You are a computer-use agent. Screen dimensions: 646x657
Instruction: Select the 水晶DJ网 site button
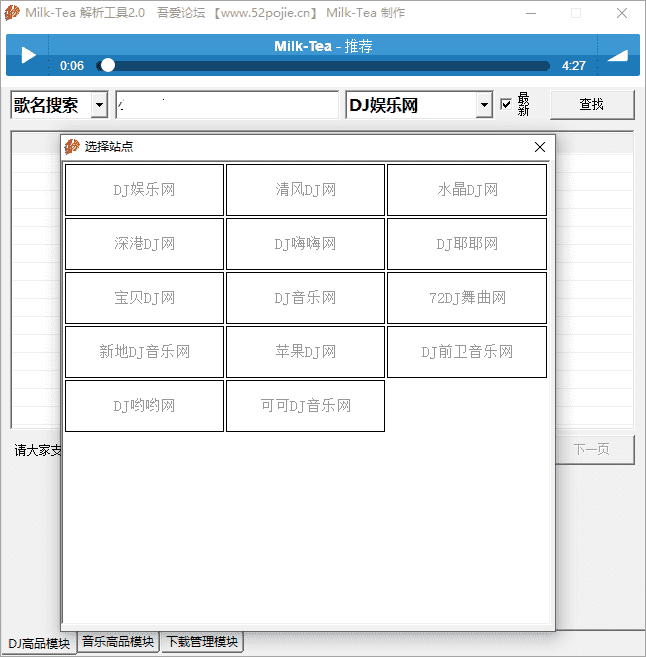(467, 190)
